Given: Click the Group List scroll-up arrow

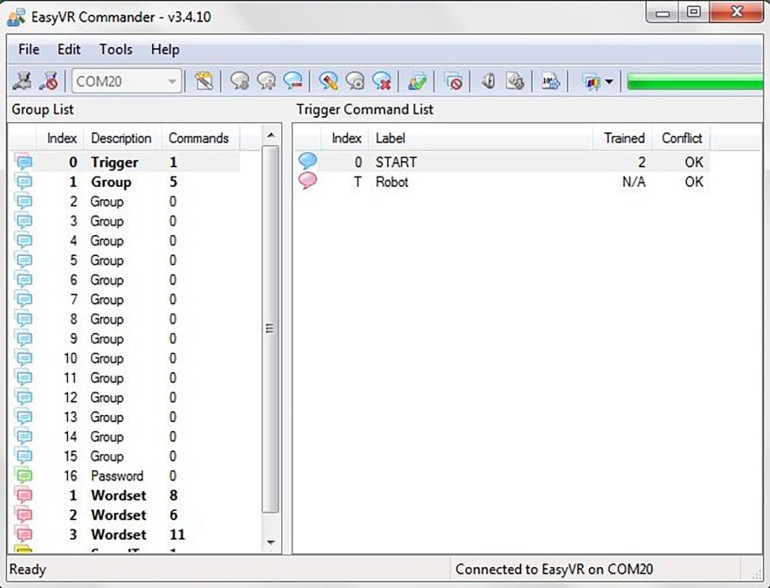Looking at the screenshot, I should (271, 135).
